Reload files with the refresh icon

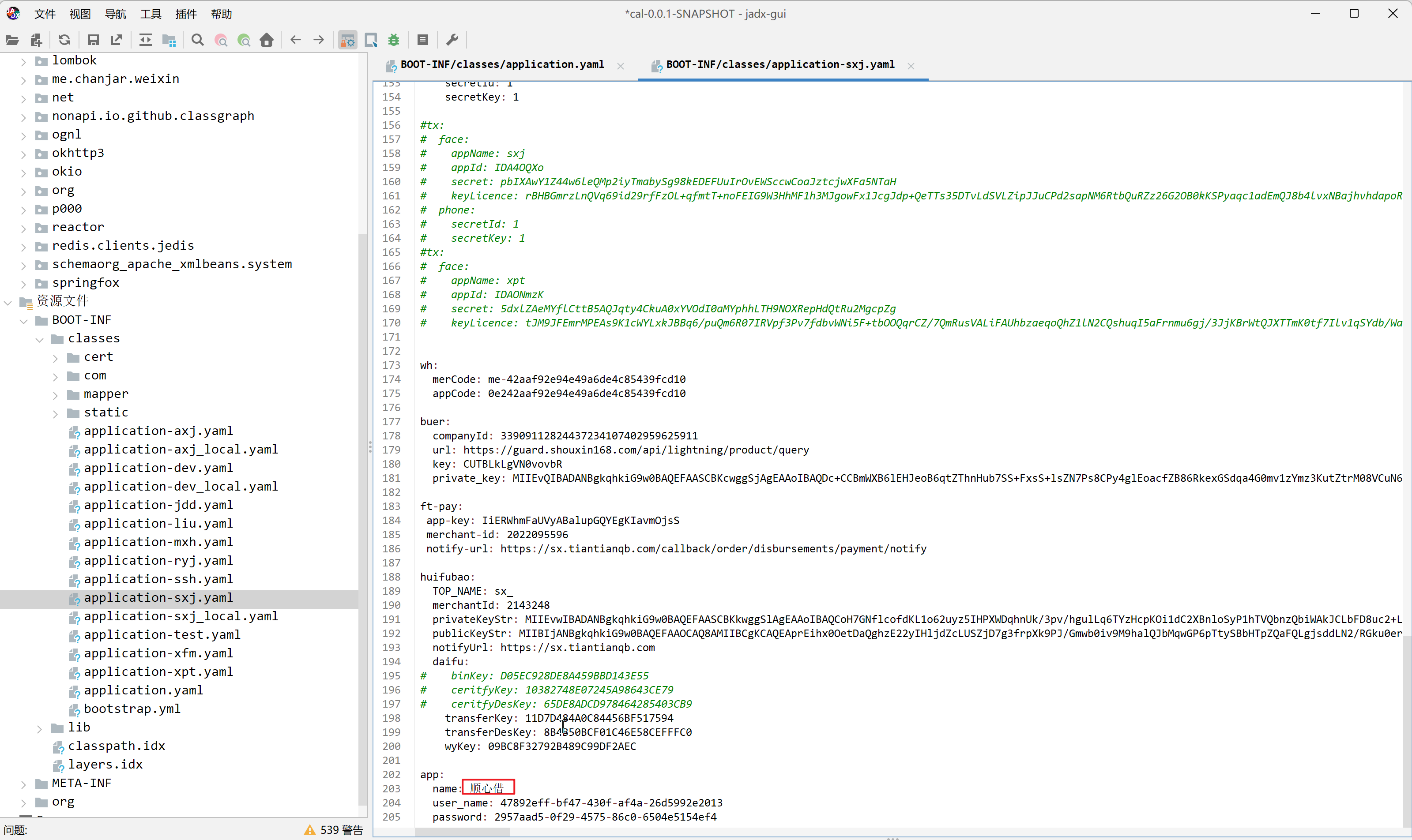click(64, 40)
